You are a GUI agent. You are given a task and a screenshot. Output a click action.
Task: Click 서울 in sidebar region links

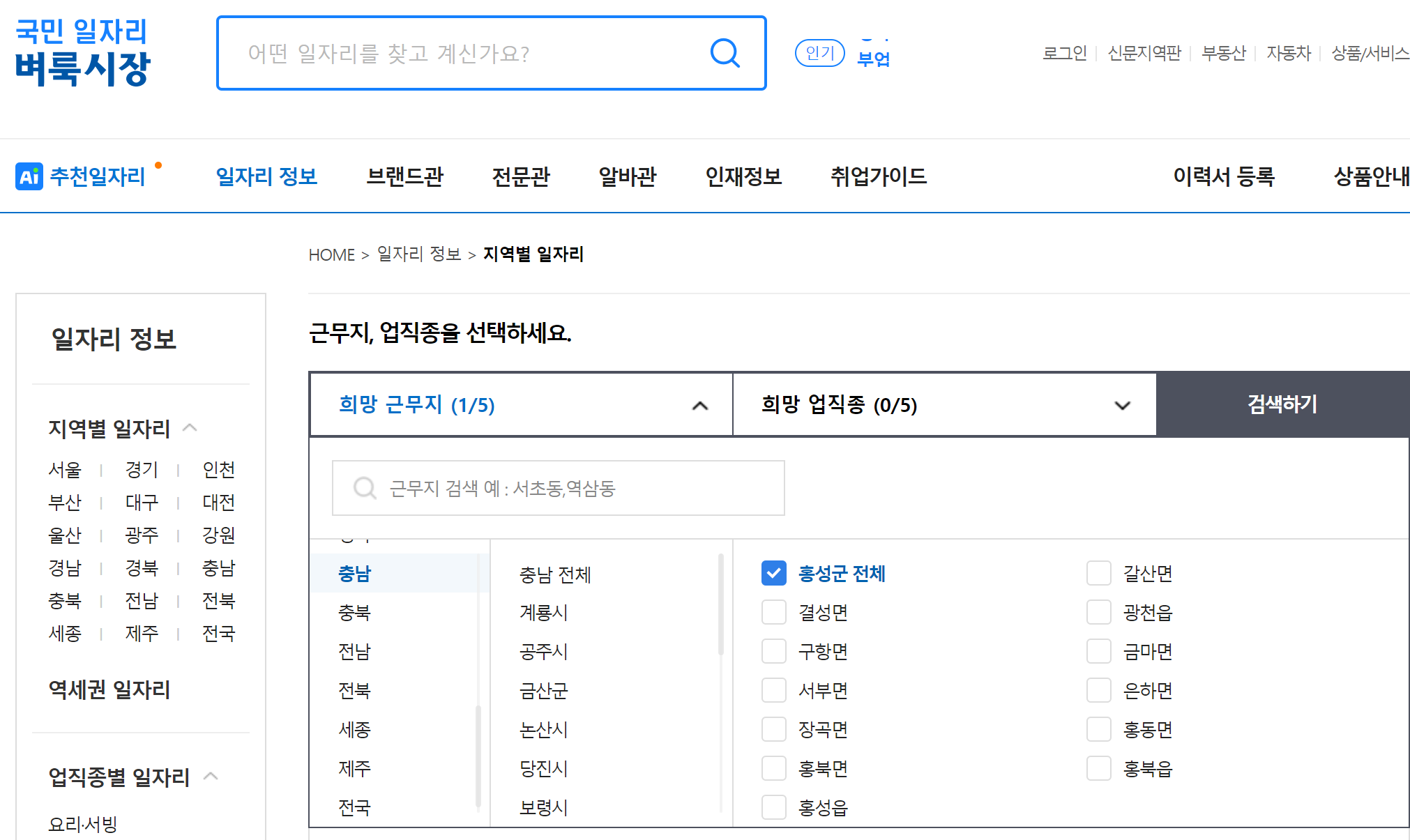coord(65,470)
